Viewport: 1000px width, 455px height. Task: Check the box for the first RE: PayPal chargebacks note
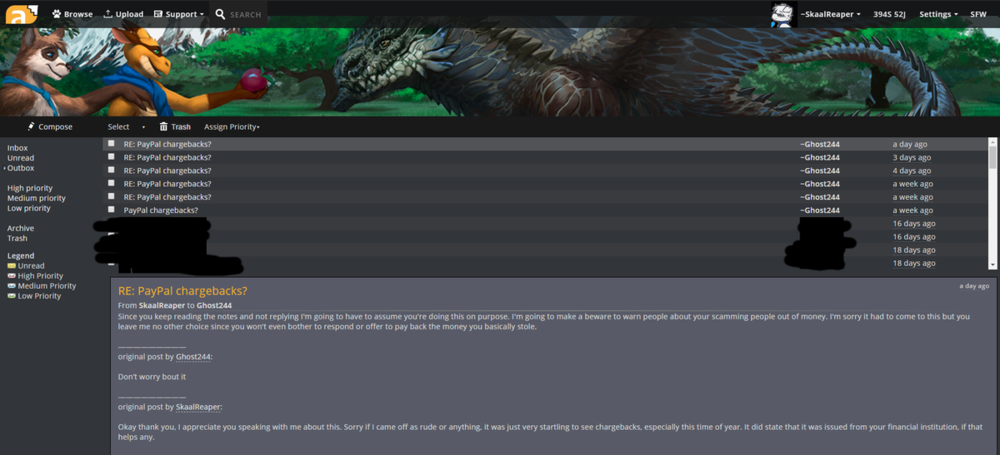point(112,144)
